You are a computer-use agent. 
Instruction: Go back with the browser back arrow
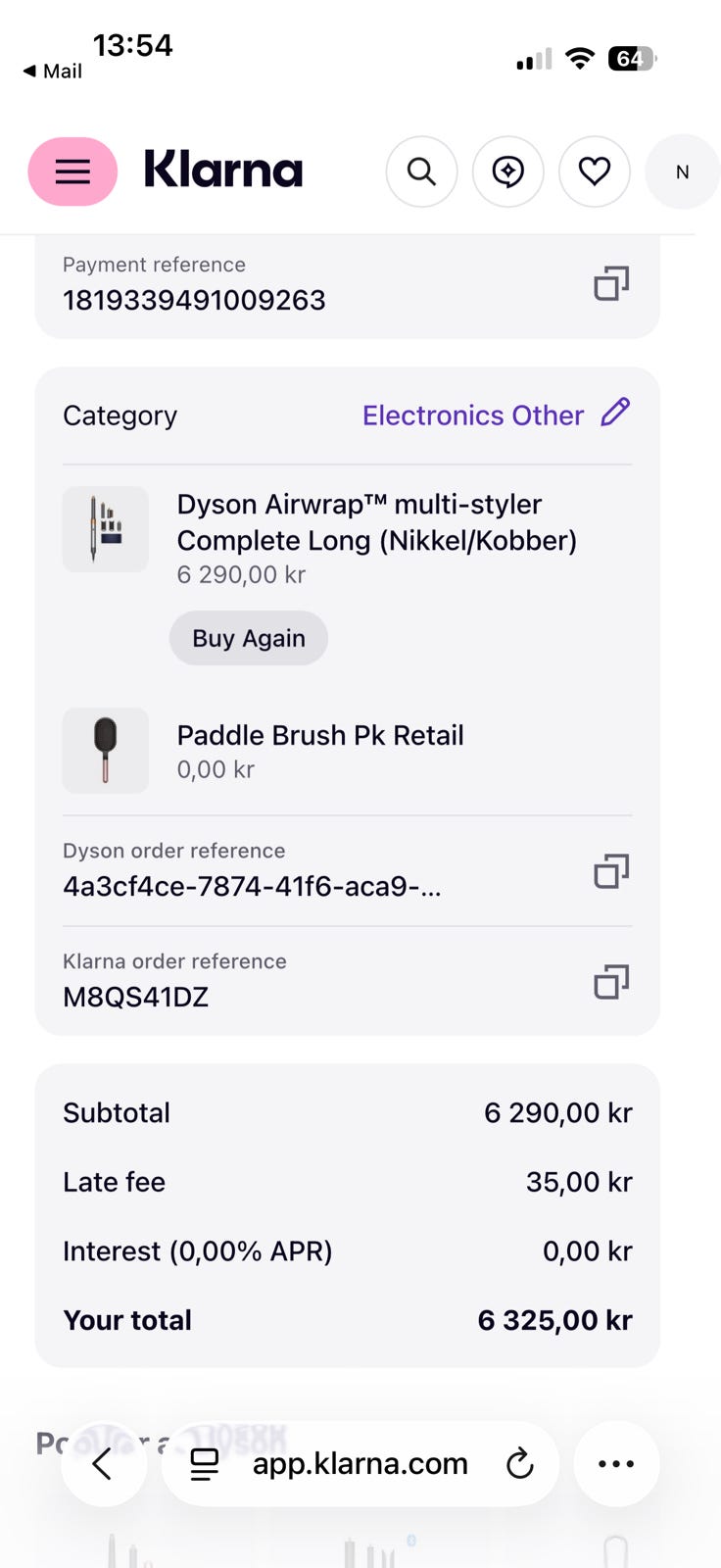coord(104,1464)
